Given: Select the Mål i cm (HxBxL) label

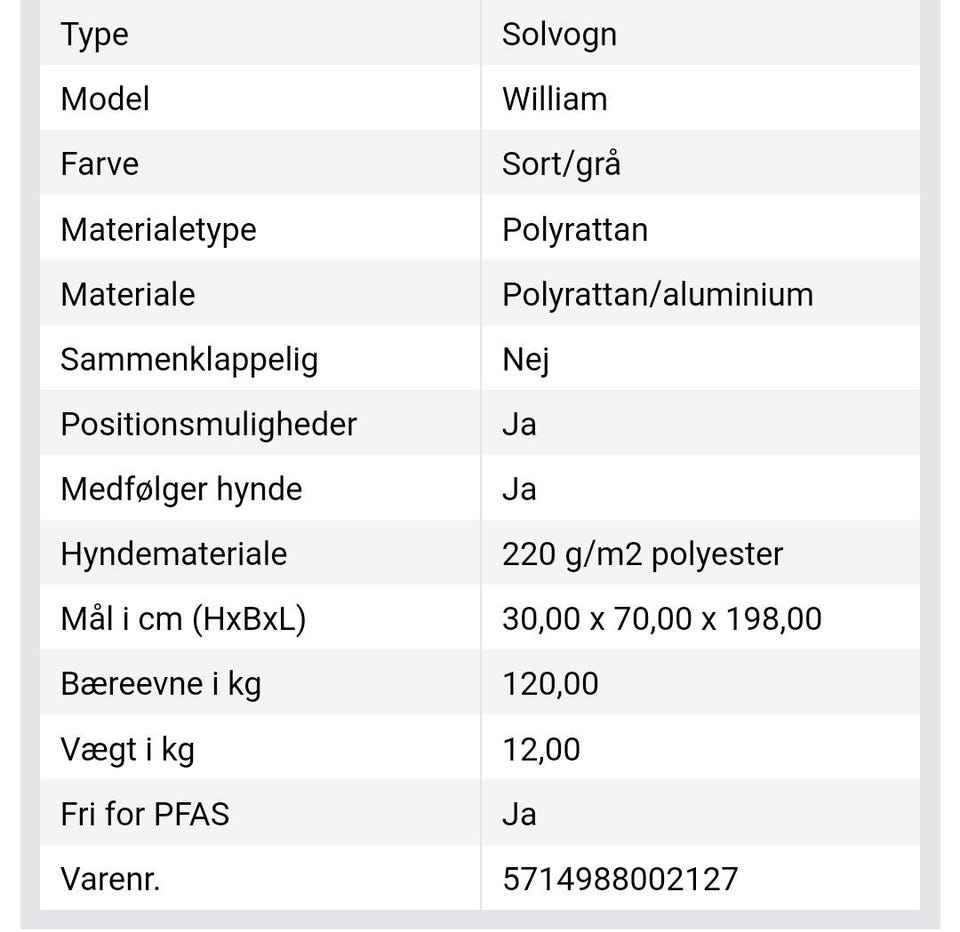Looking at the screenshot, I should [x=183, y=619].
